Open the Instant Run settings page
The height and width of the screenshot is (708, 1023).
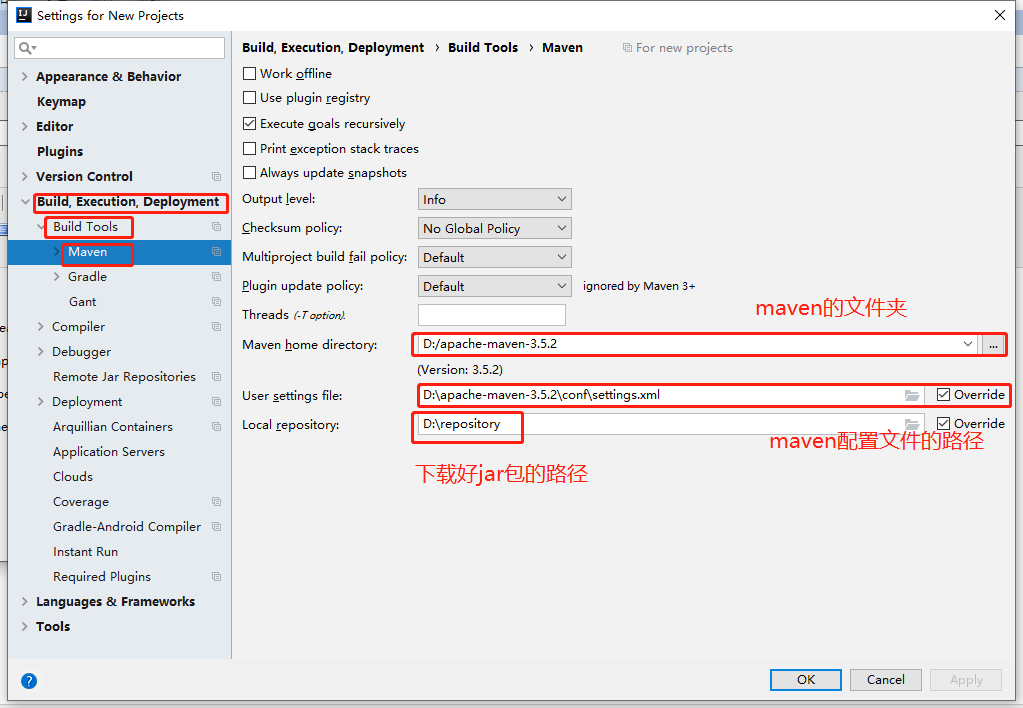85,551
